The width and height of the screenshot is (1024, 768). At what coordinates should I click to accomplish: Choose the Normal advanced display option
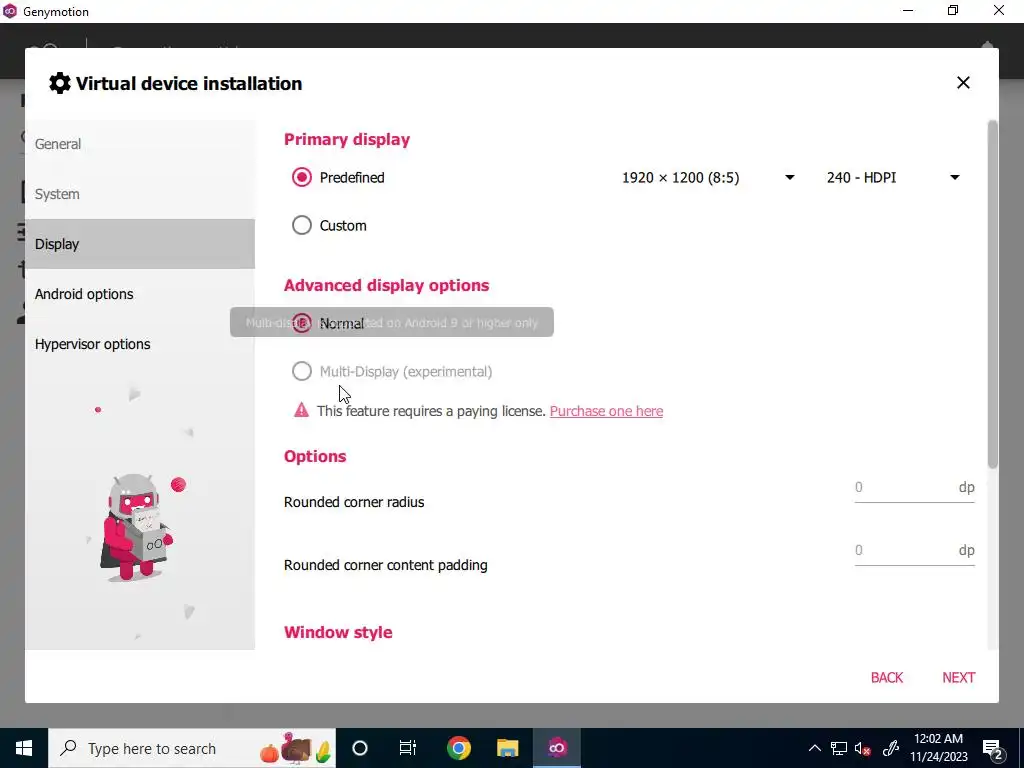302,323
